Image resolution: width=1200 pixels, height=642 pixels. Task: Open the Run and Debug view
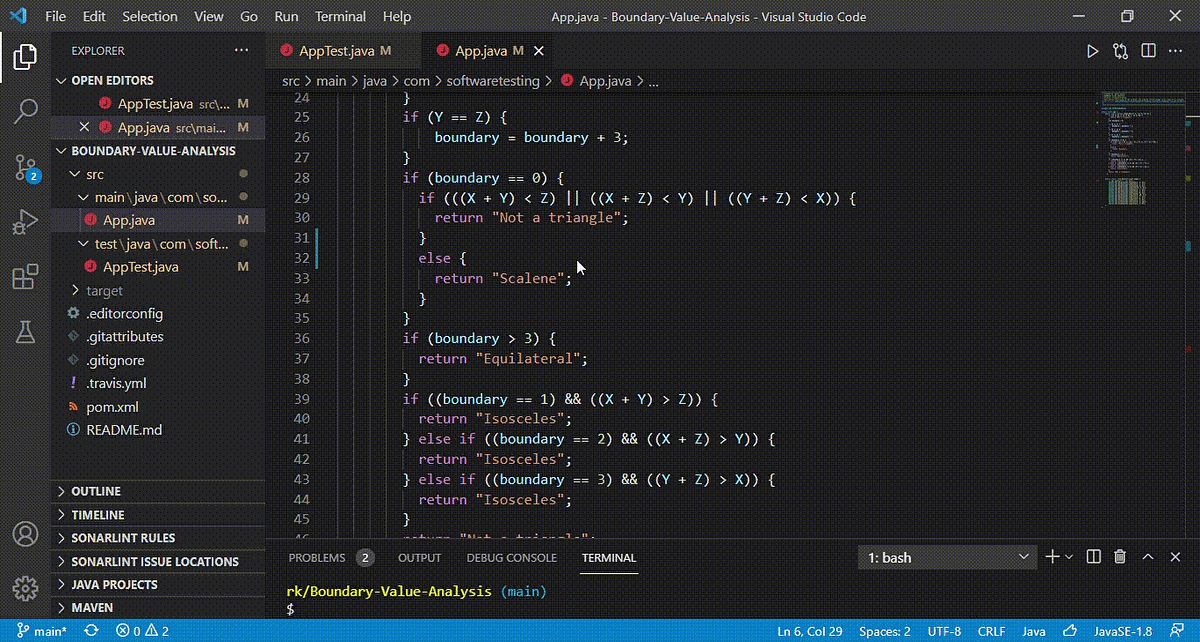[25, 222]
